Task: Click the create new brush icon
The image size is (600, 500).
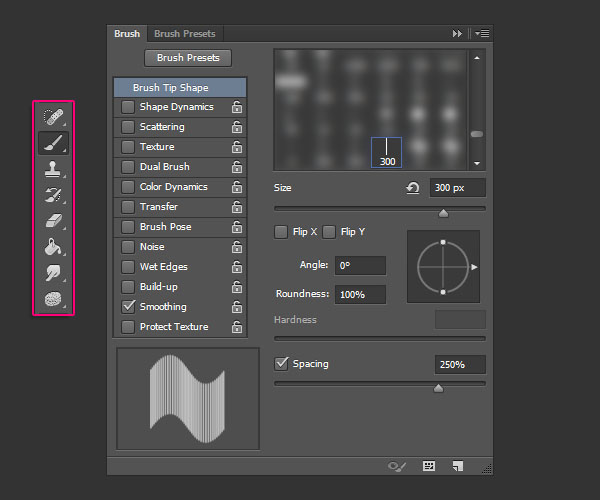Action: coord(457,466)
